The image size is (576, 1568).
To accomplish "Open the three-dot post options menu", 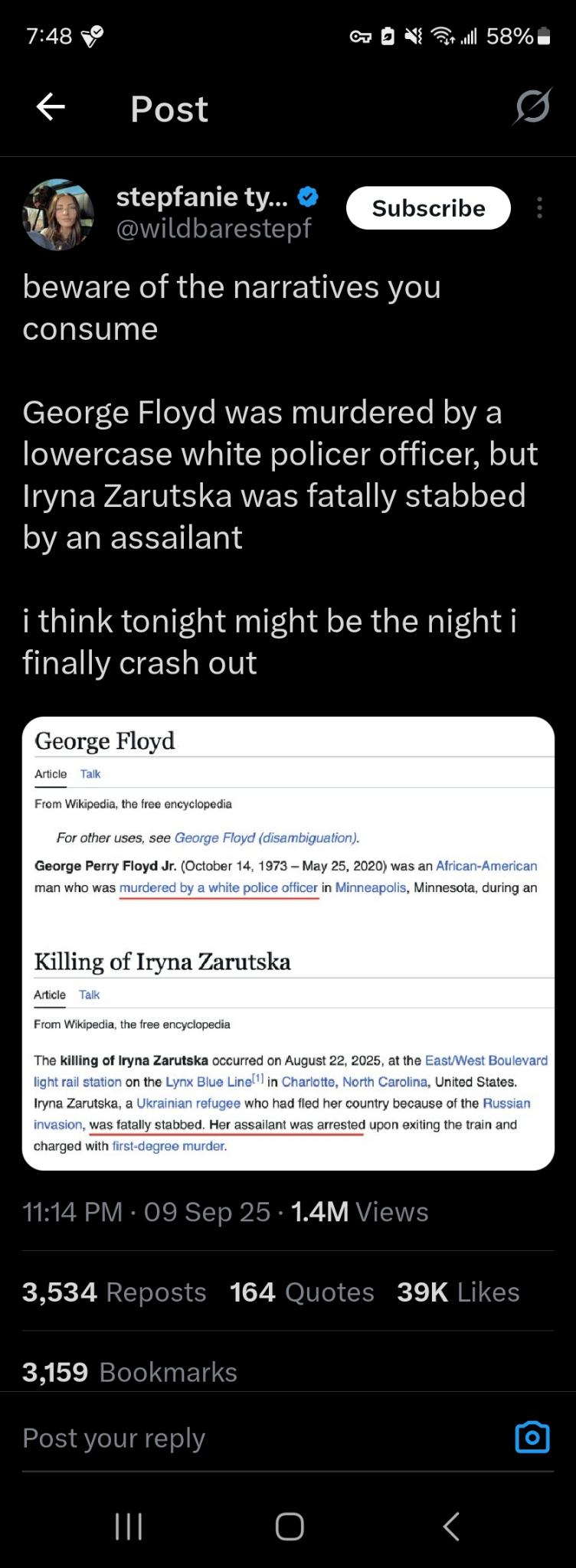I will click(x=540, y=207).
